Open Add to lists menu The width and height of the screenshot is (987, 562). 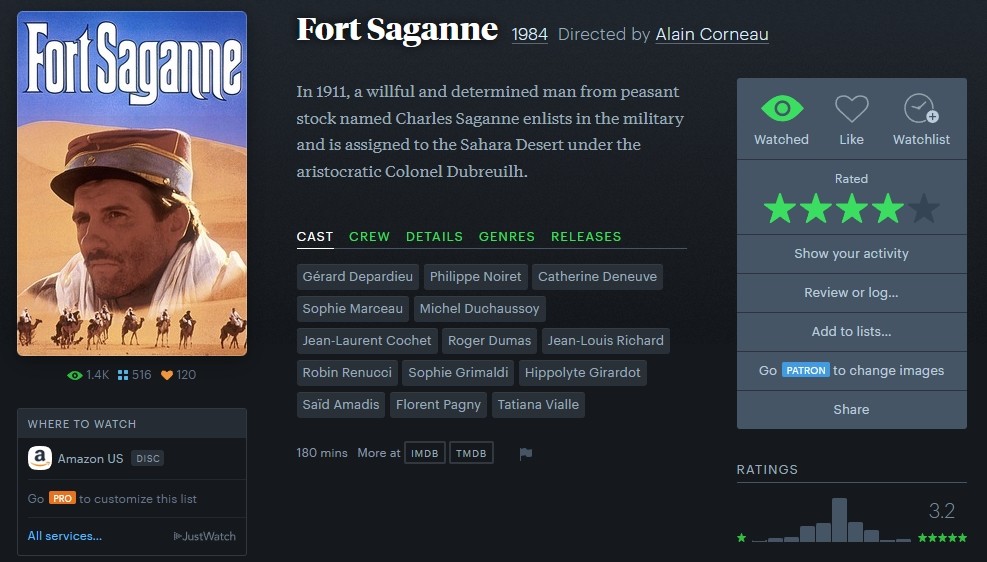coord(851,331)
